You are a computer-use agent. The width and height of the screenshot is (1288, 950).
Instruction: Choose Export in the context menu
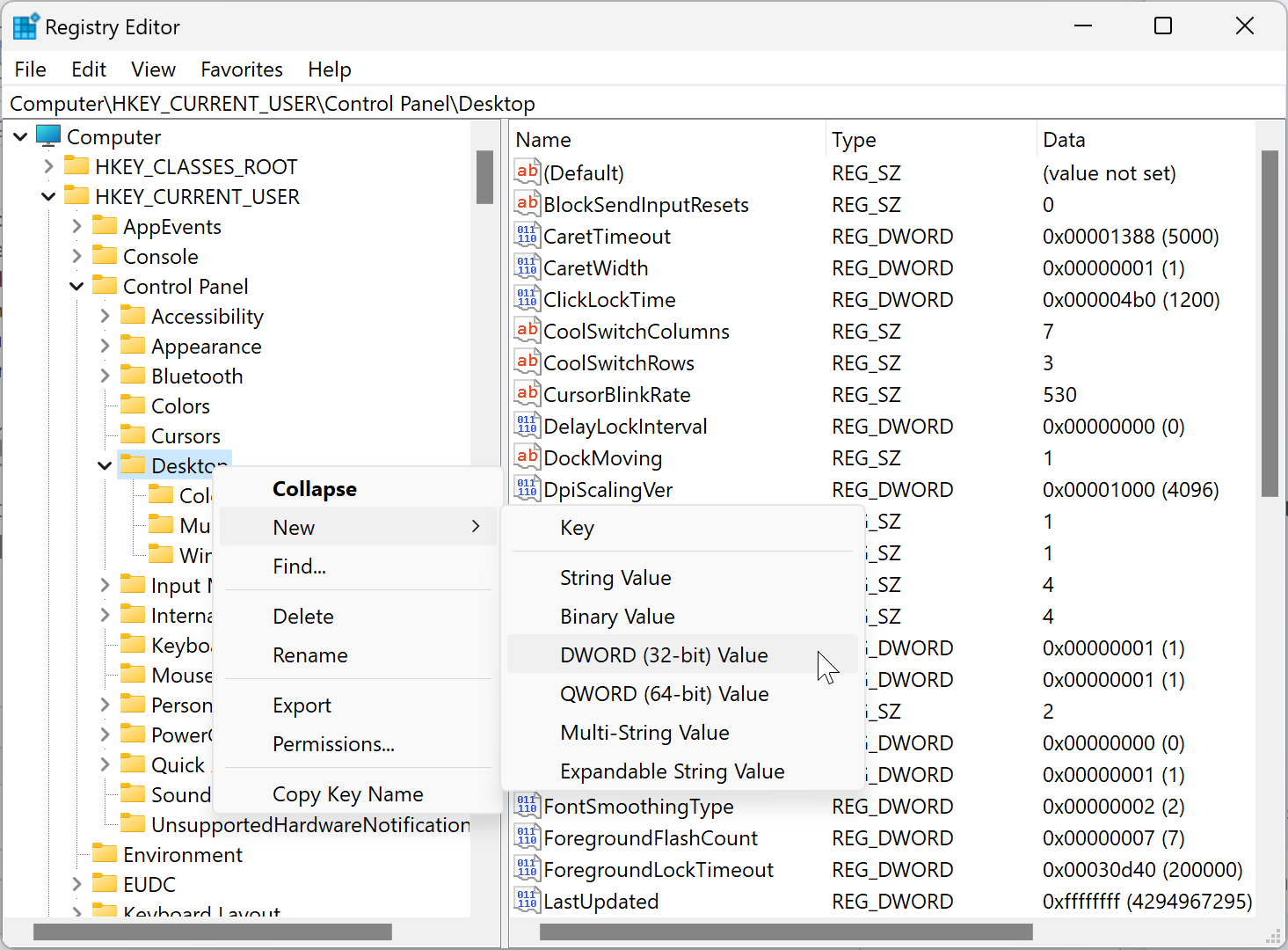pos(358,705)
